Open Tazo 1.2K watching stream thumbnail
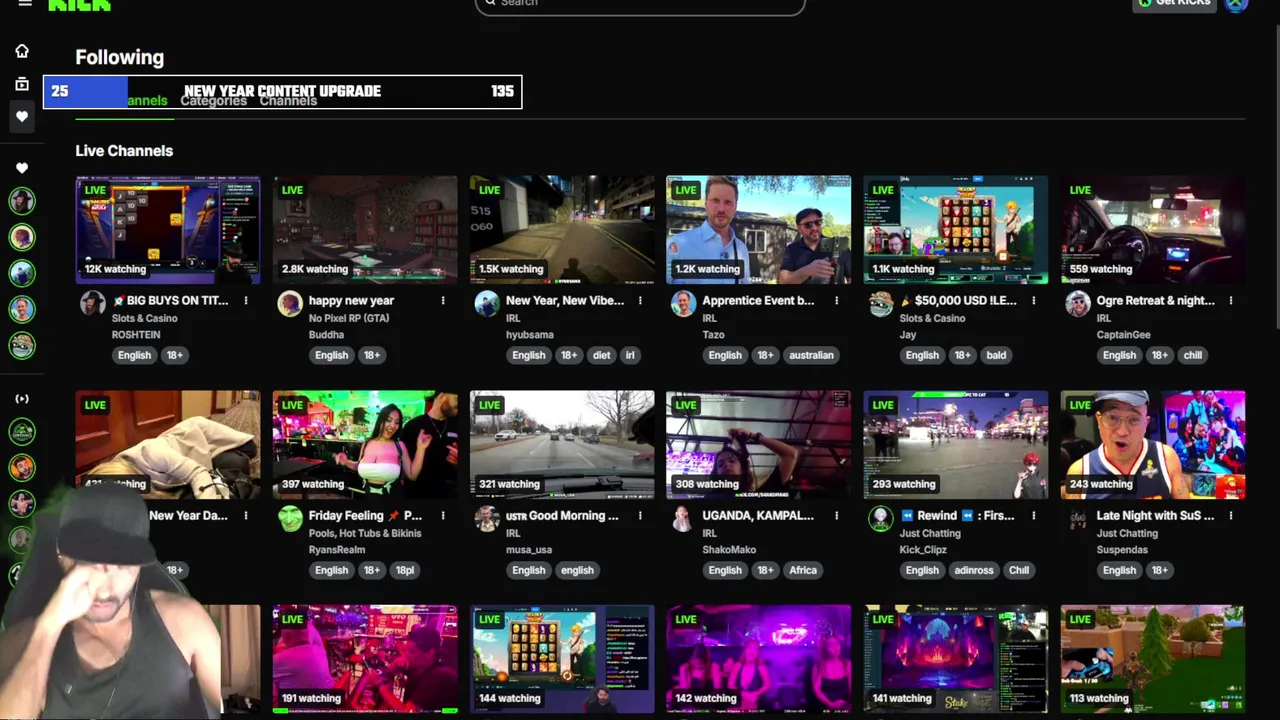 tap(759, 230)
